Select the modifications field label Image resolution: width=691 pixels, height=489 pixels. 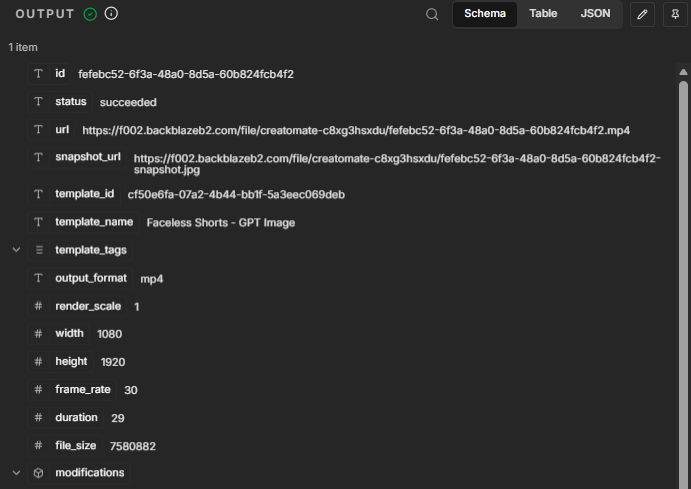click(89, 473)
